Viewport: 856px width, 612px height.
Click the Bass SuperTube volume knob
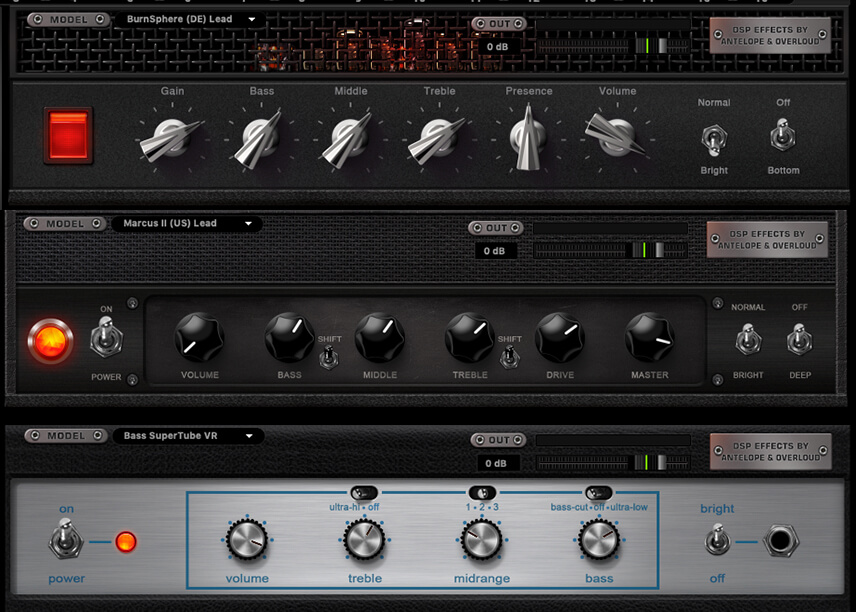[x=247, y=539]
